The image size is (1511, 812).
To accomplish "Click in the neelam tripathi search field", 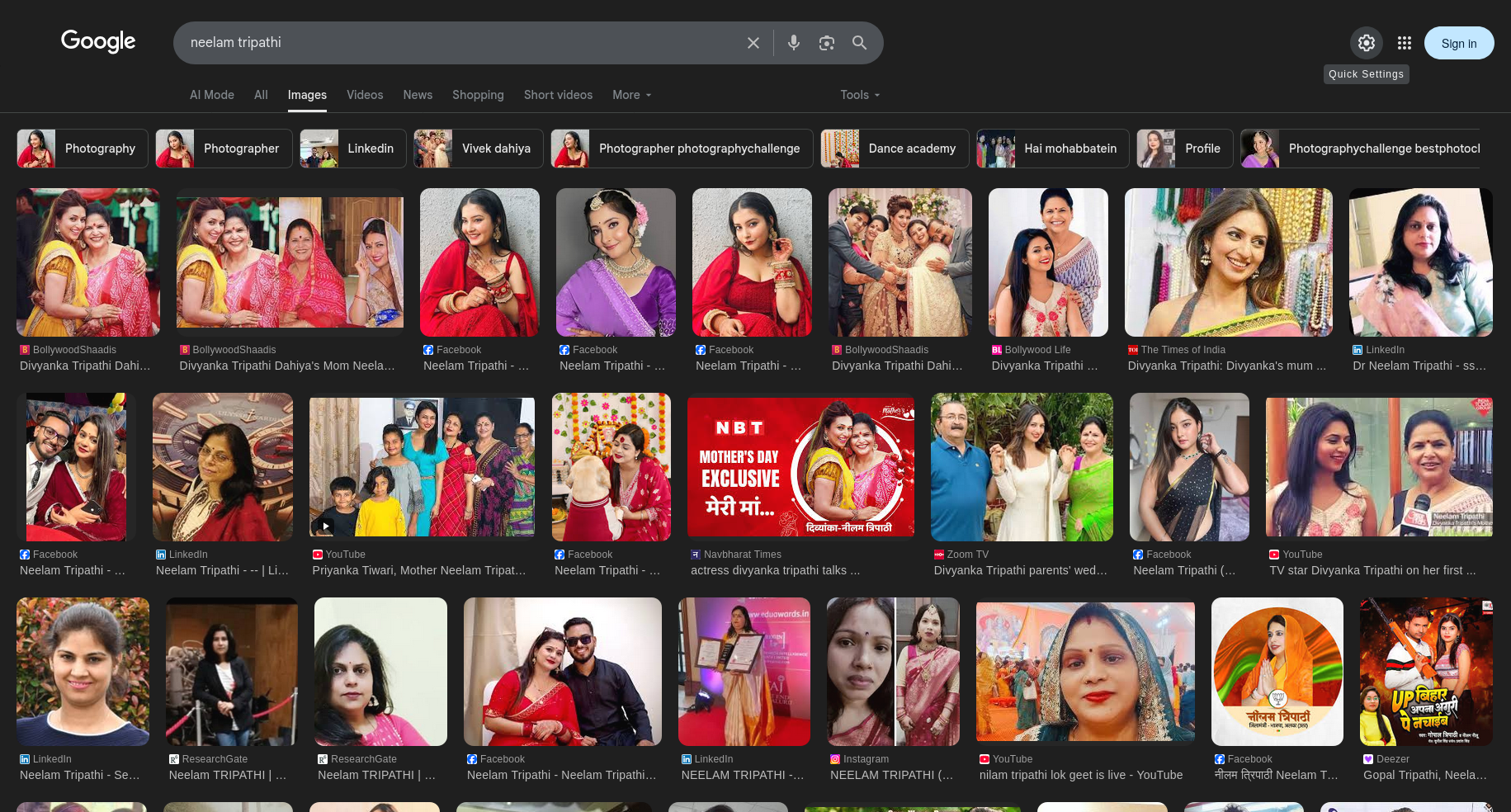I will 462,43.
